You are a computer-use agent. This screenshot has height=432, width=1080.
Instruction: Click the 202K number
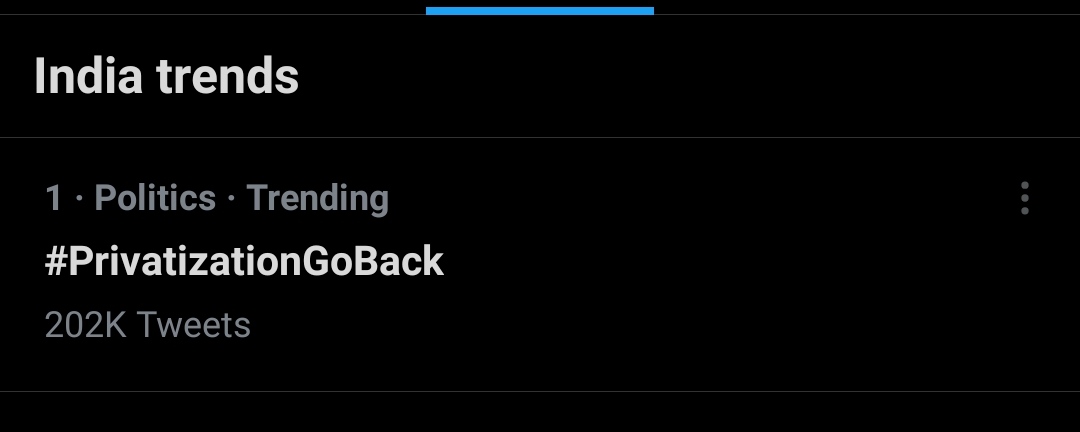coord(86,325)
